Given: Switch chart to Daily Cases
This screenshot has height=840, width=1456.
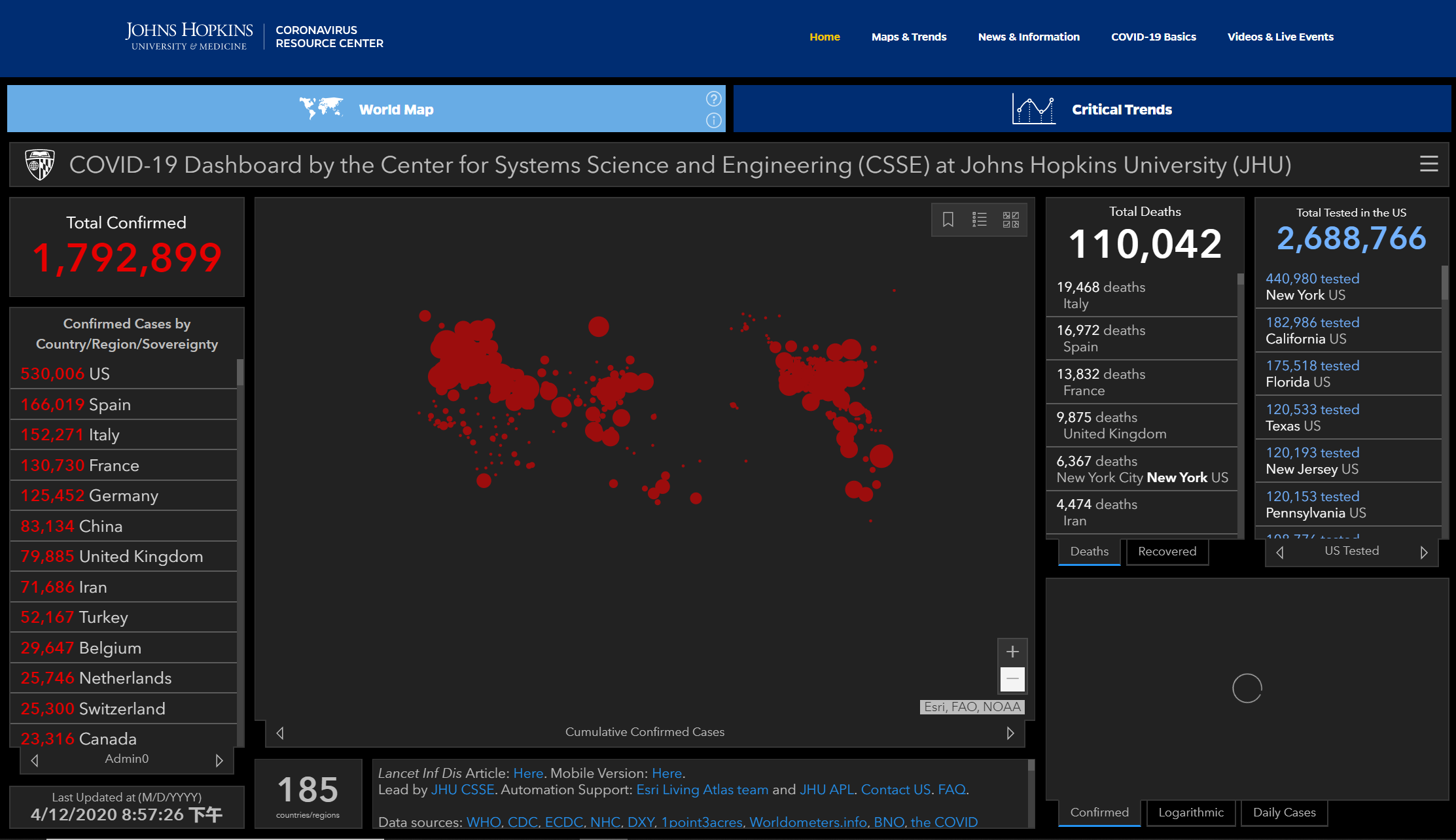Looking at the screenshot, I should click(1283, 813).
